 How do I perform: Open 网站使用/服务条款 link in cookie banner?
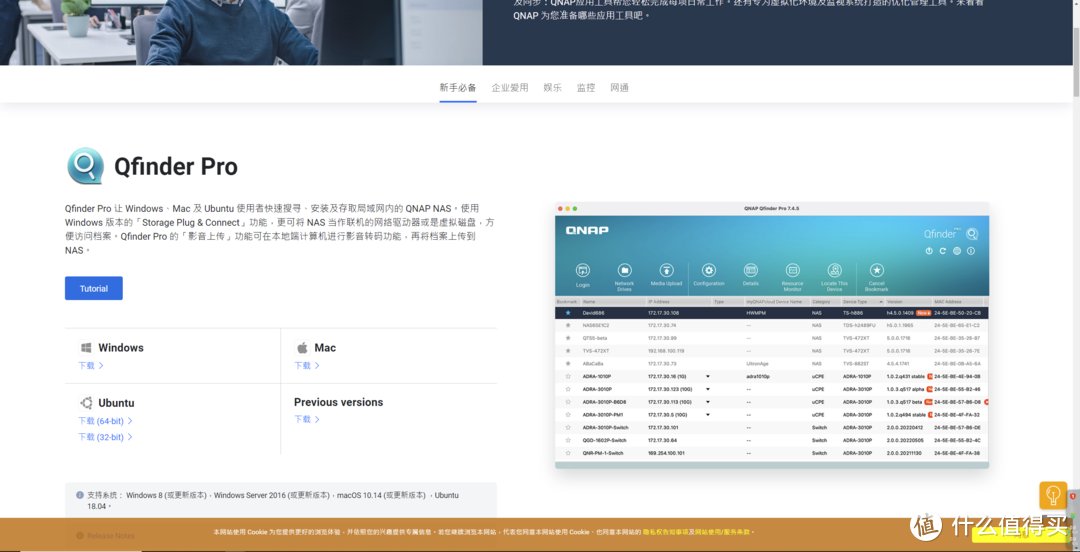[x=723, y=532]
